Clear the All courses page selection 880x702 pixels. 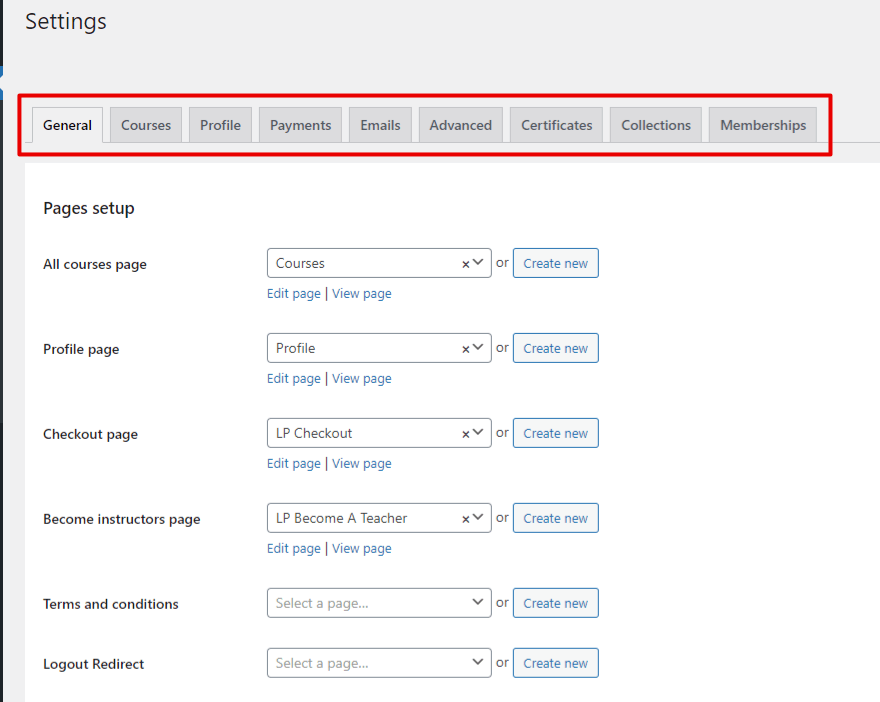click(465, 264)
